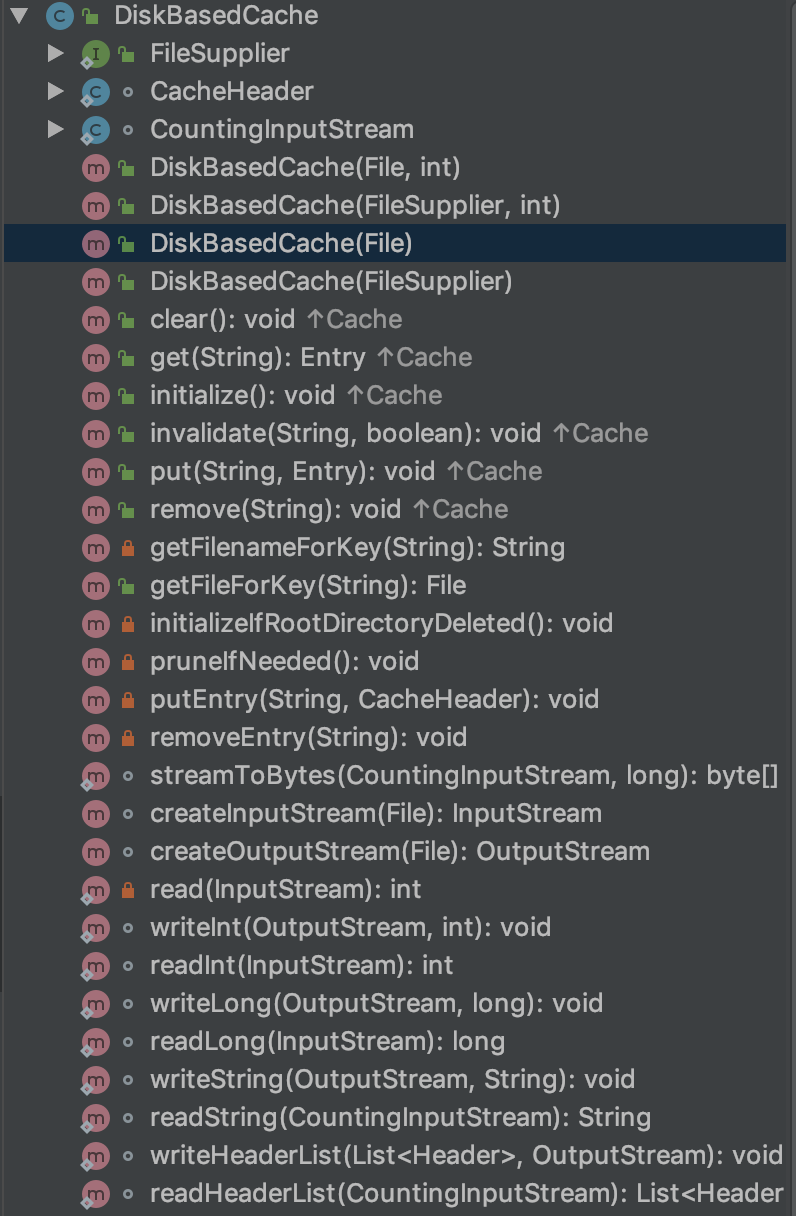The image size is (796, 1216).
Task: Click the method icon beside streamToBytes
Action: pos(95,776)
